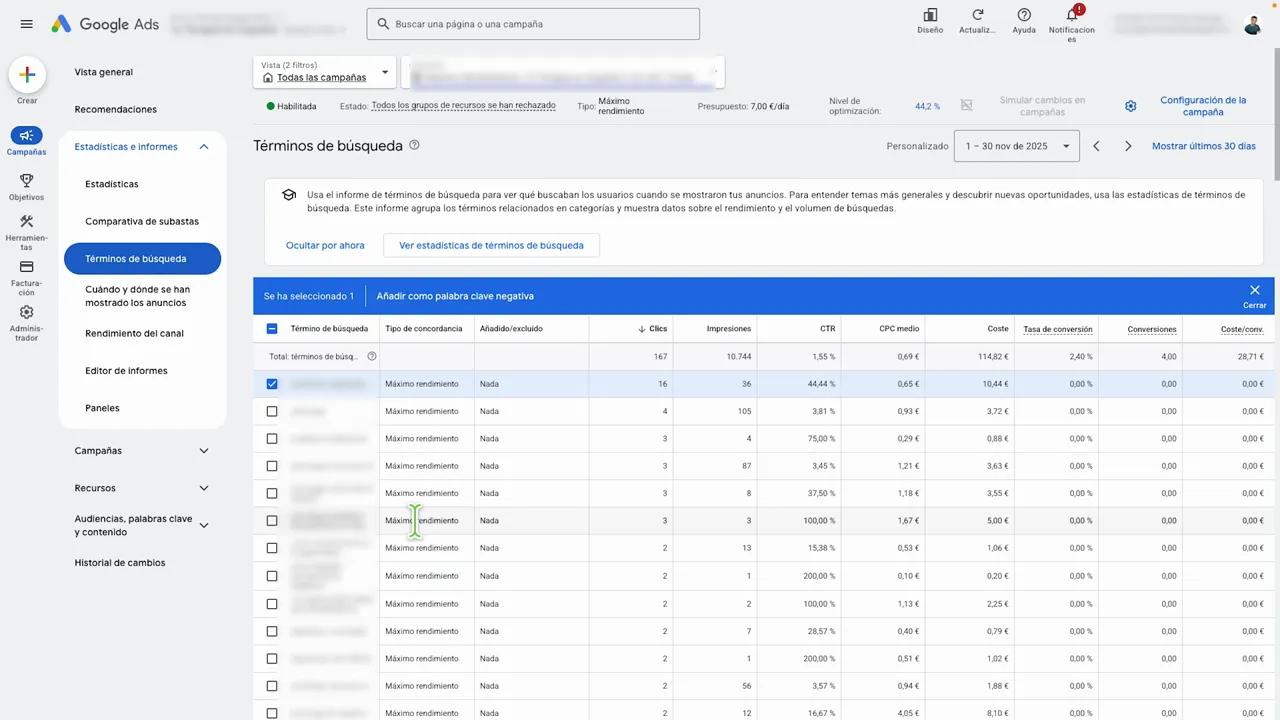Open the main hamburger menu

pos(27,24)
